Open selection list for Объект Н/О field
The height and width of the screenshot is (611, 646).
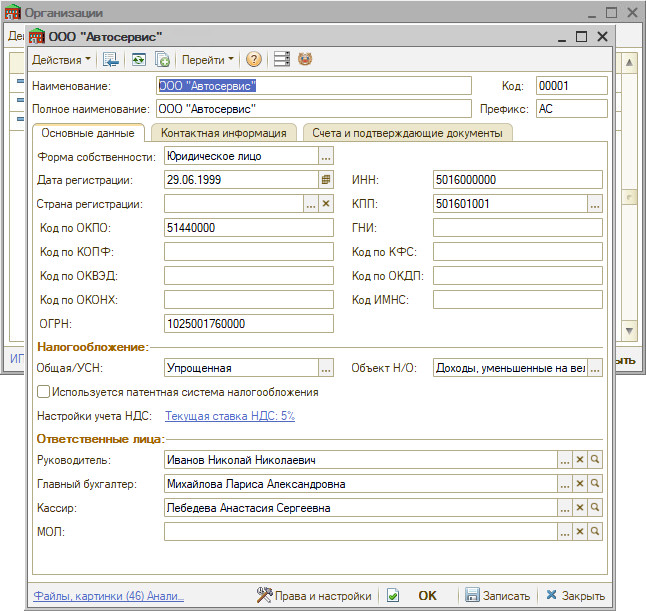coord(594,368)
